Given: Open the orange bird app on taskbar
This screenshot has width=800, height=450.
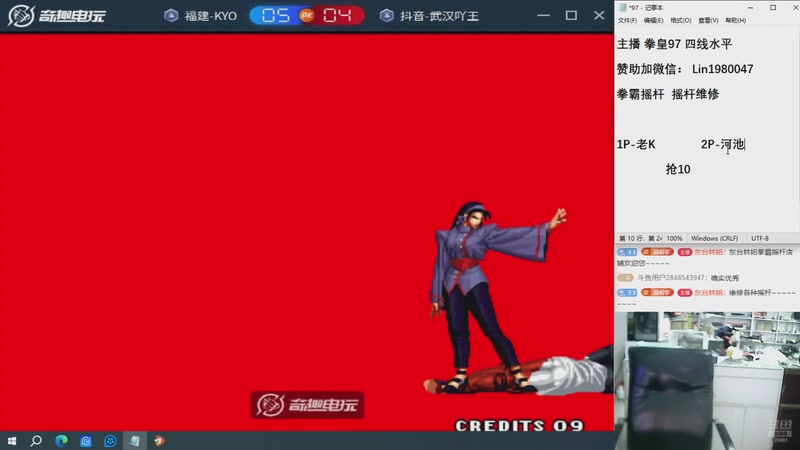Looking at the screenshot, I should coord(159,441).
